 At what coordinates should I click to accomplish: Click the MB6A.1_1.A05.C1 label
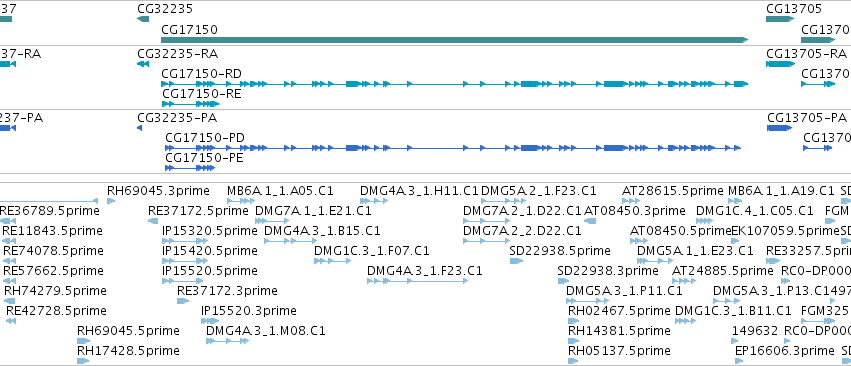click(x=280, y=191)
